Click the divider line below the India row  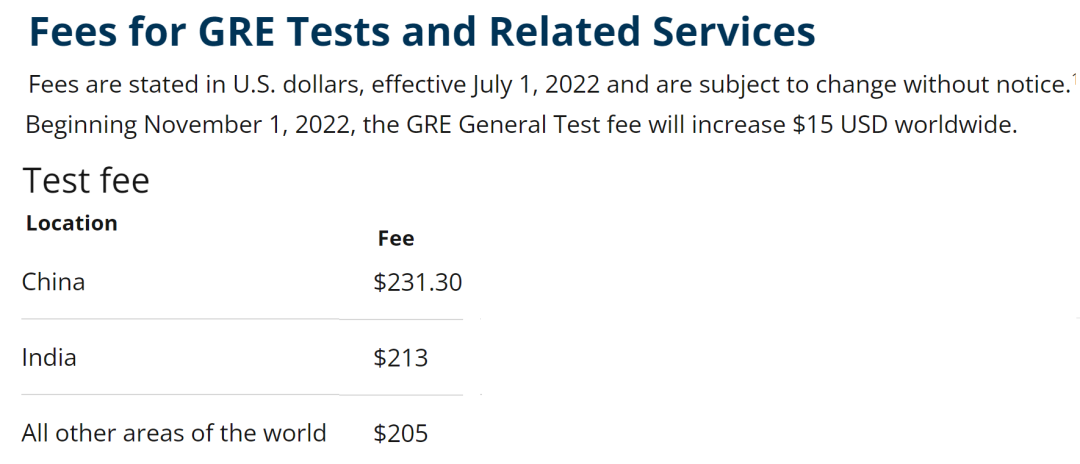click(x=242, y=395)
